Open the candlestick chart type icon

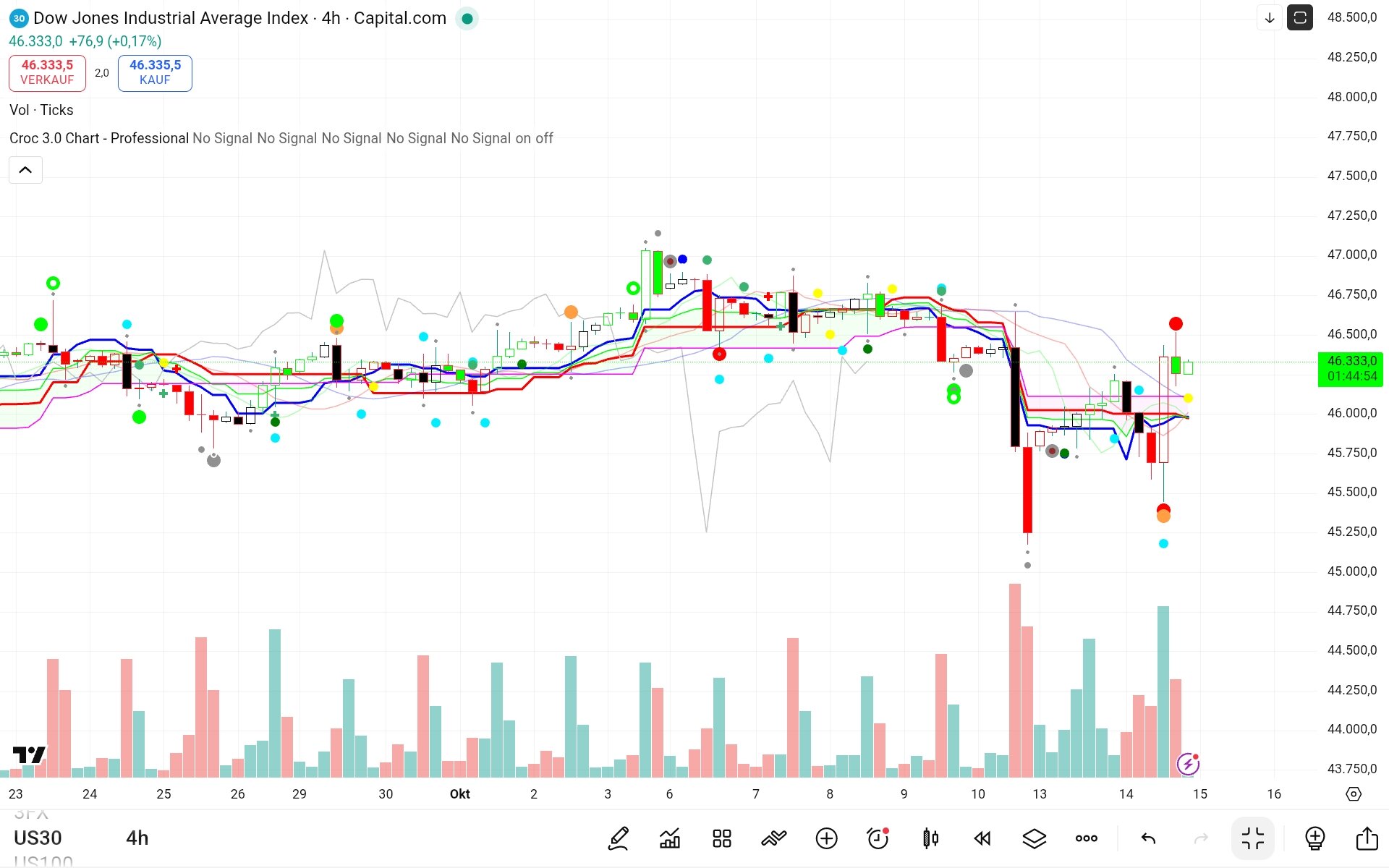[930, 838]
